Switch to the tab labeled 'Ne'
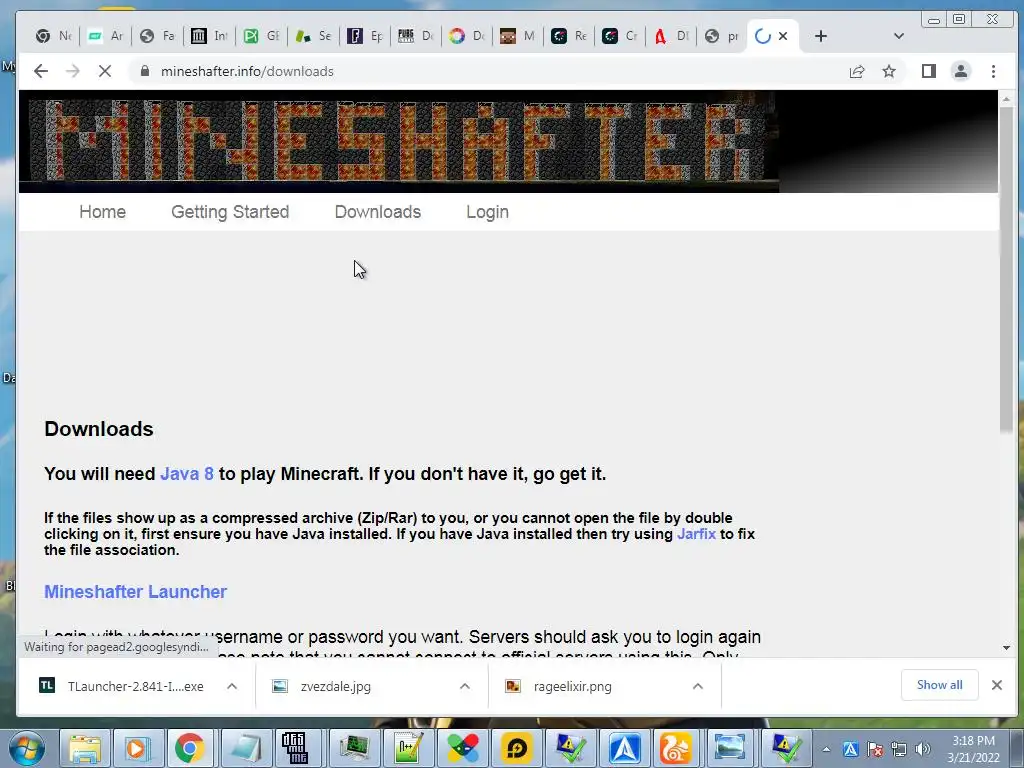 click(54, 36)
